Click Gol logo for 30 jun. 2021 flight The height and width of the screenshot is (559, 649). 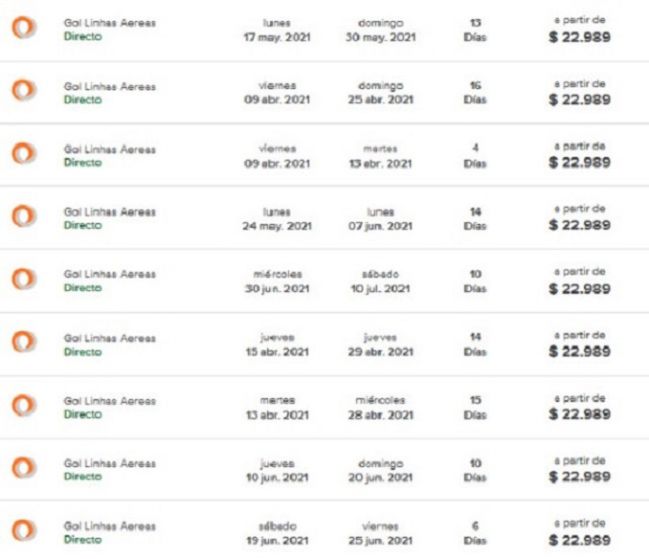[x=24, y=279]
